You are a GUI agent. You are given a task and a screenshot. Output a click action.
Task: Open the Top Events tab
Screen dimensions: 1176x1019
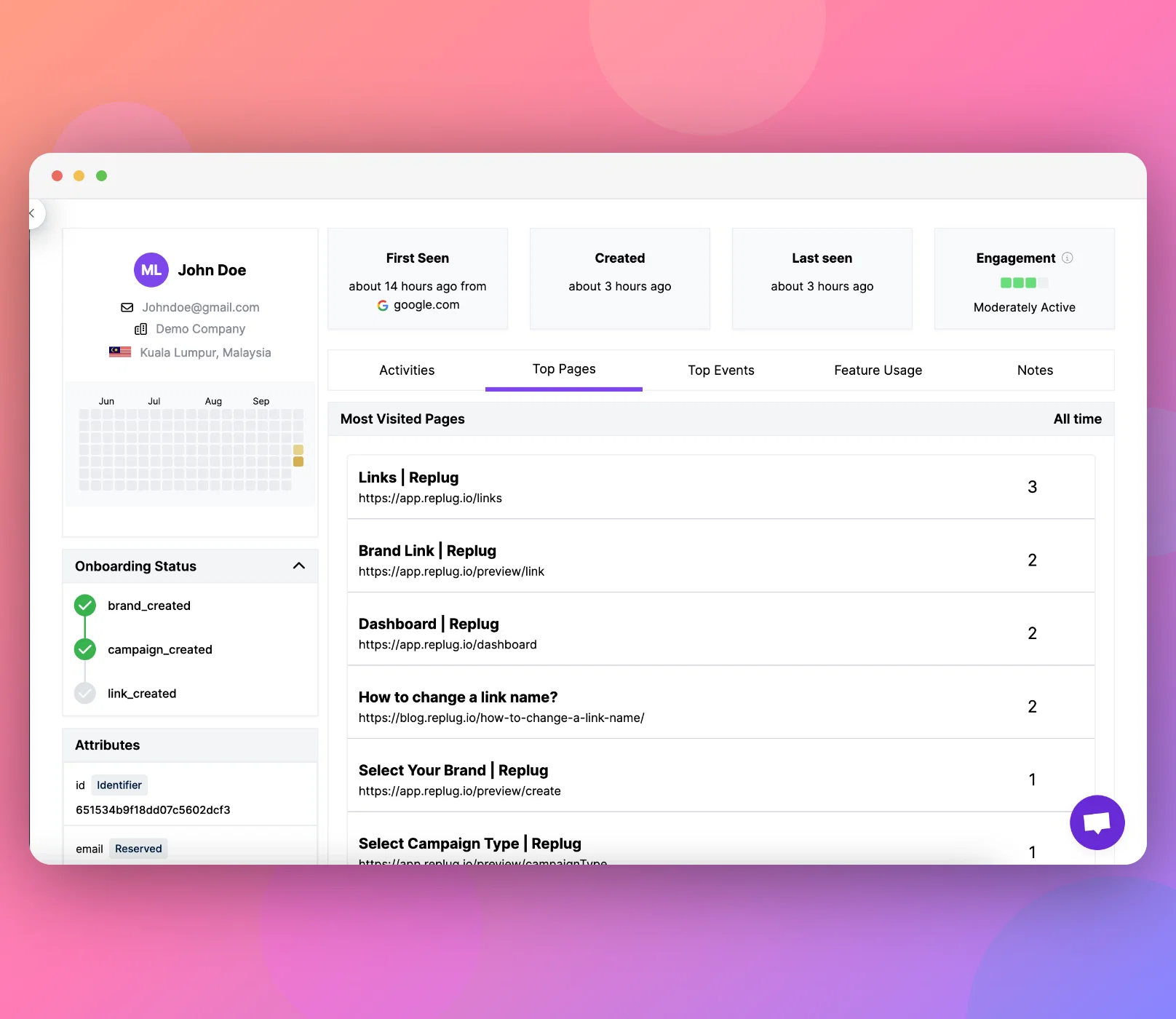tap(721, 370)
